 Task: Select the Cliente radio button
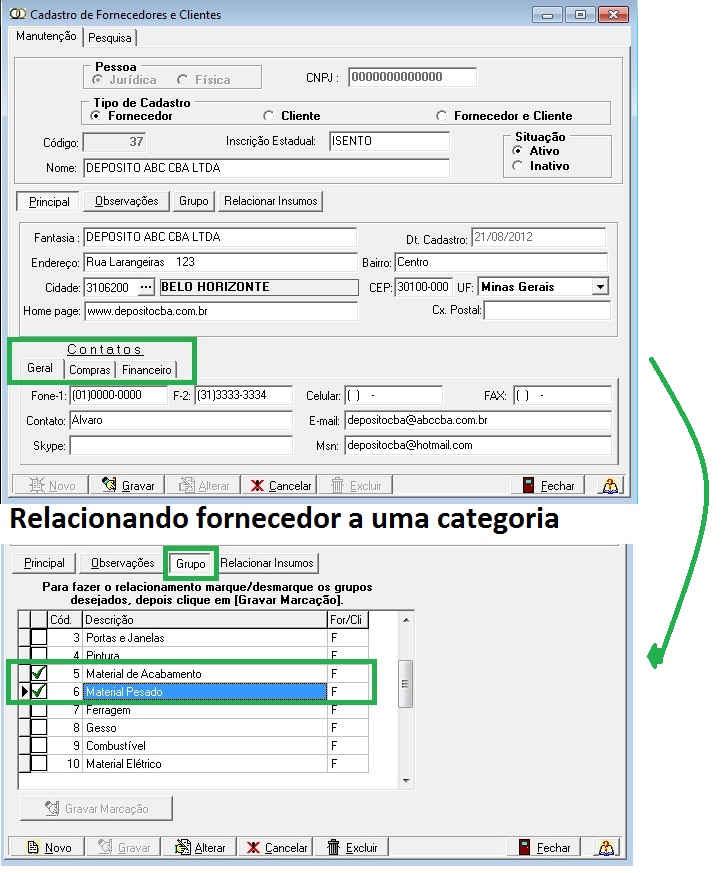pos(268,116)
